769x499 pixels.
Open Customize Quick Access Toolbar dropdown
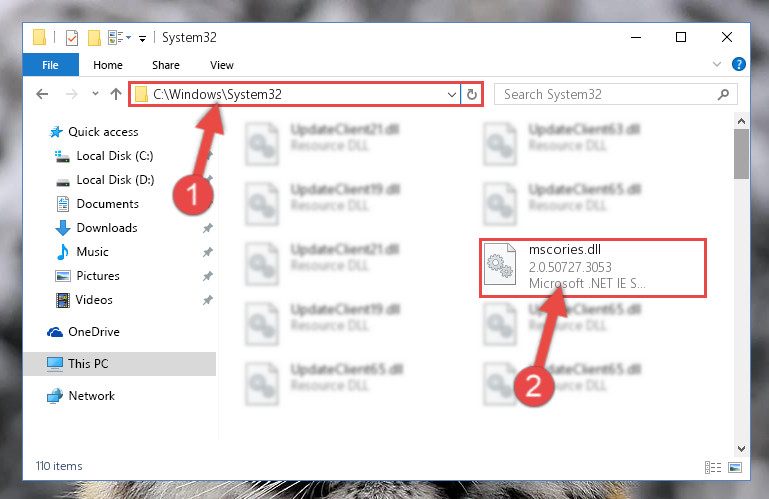[142, 38]
